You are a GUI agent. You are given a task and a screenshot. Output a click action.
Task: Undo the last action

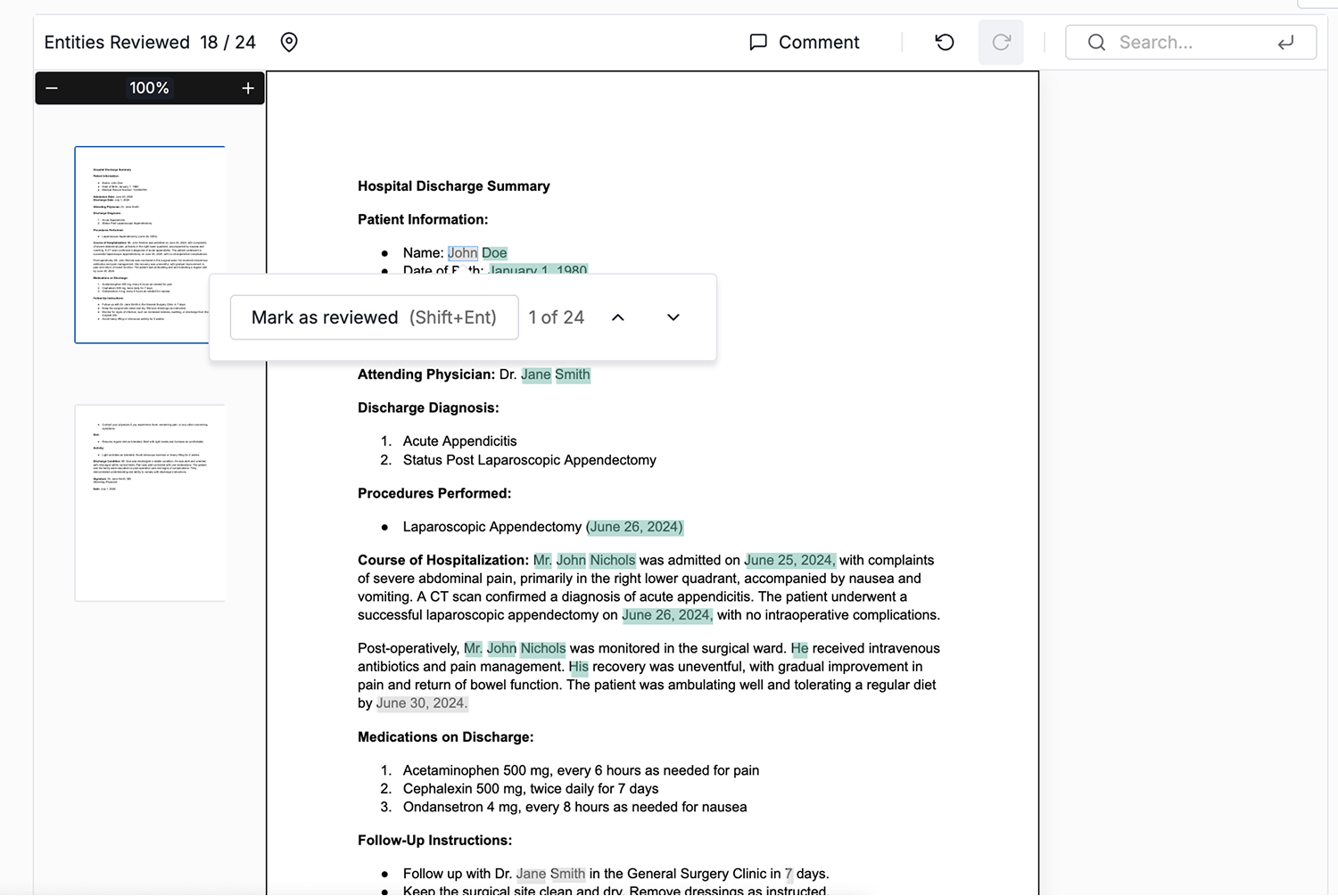click(945, 42)
